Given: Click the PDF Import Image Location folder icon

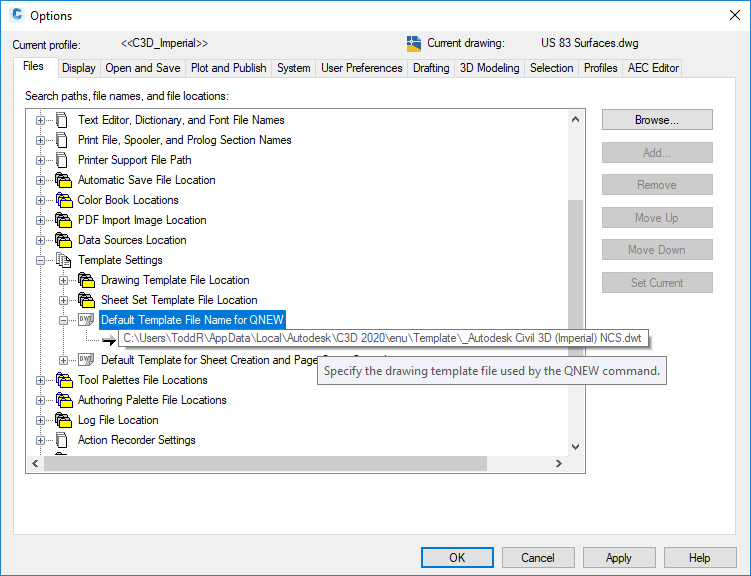Looking at the screenshot, I should [x=63, y=220].
